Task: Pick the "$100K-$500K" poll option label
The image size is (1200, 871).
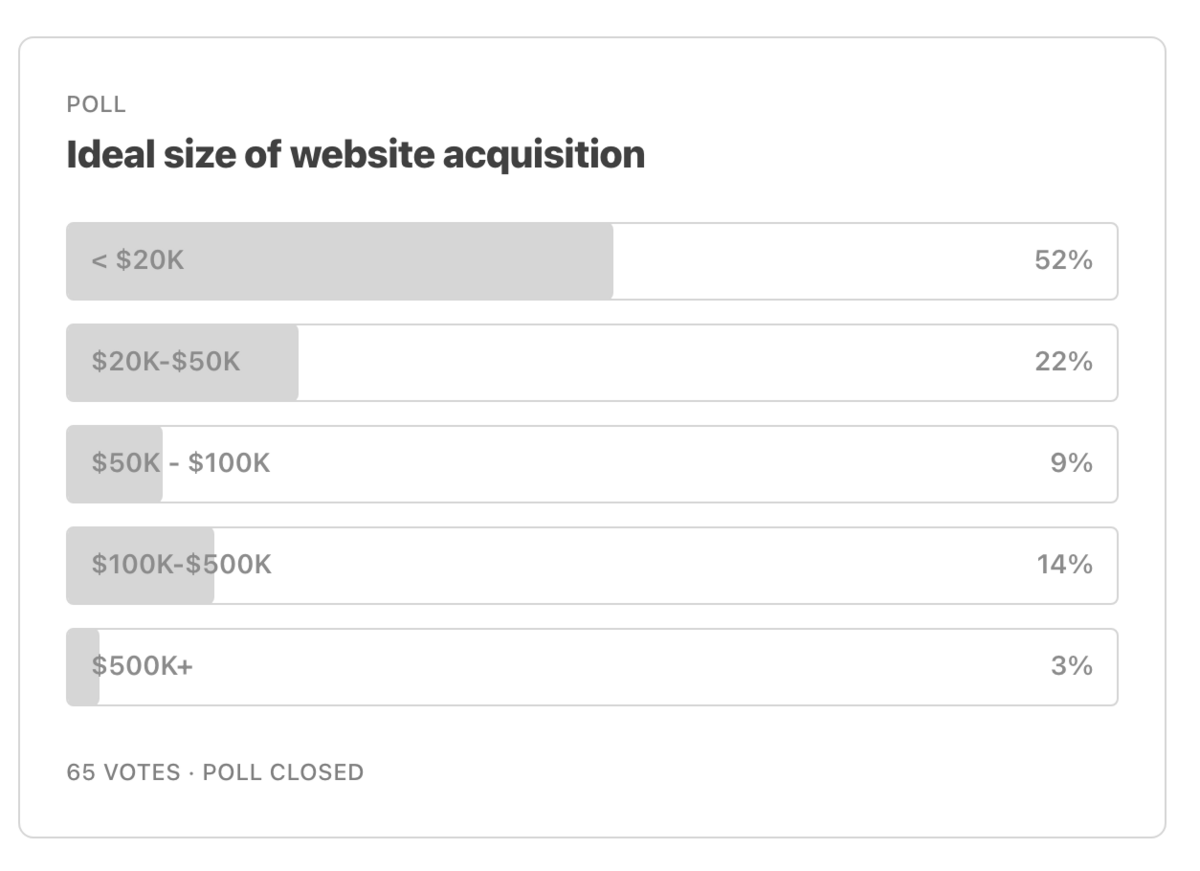Action: [181, 565]
